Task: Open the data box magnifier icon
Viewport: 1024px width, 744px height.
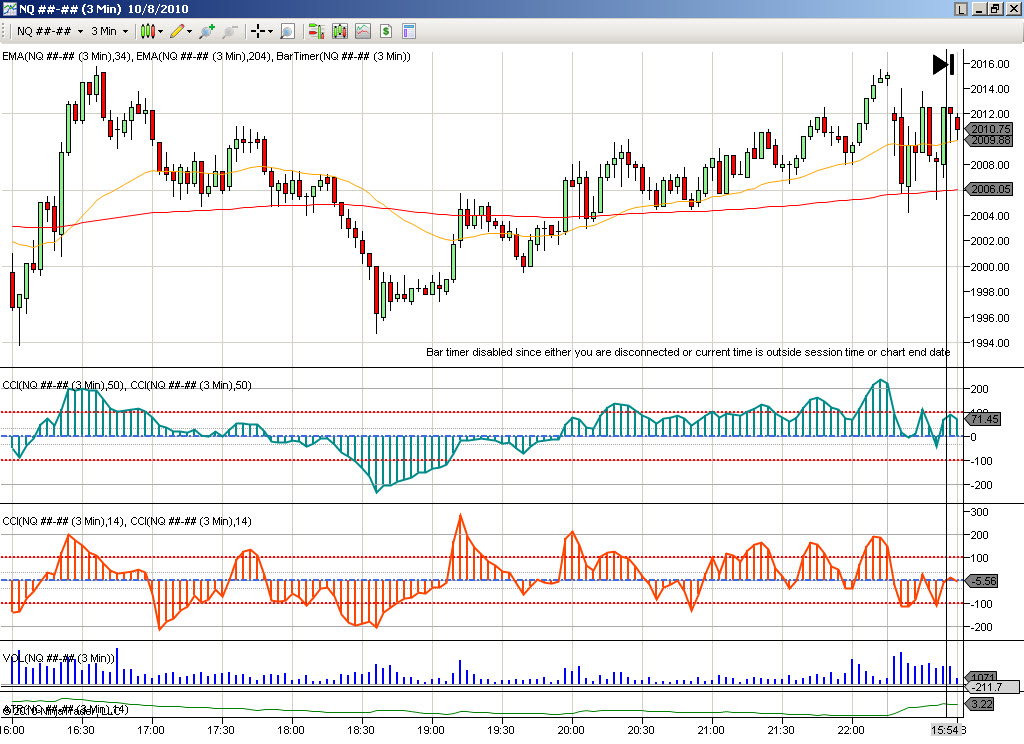Action: click(x=287, y=31)
